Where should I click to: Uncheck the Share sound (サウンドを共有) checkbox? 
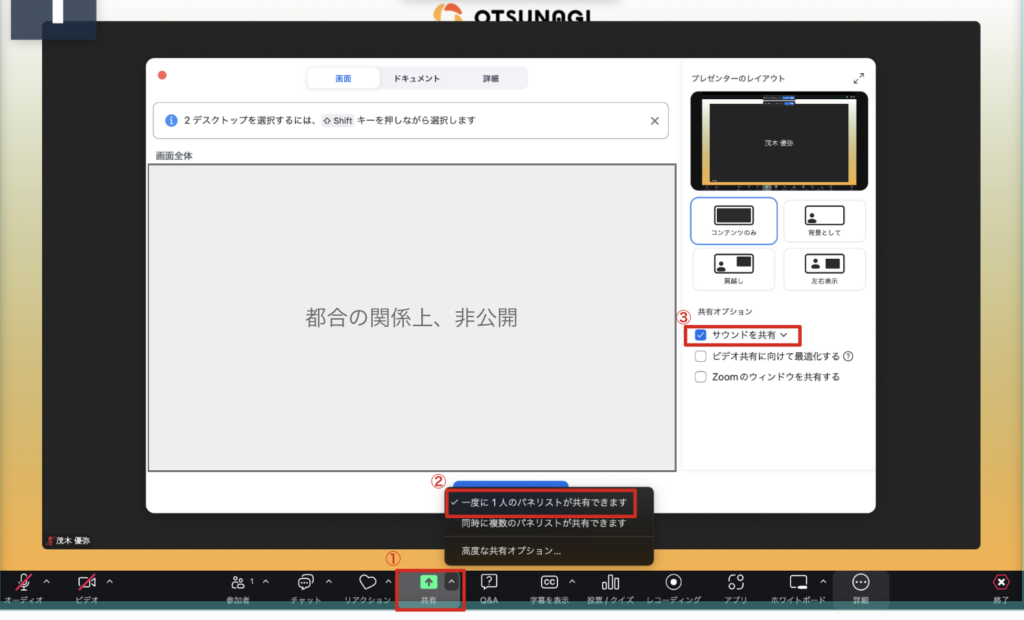[701, 335]
